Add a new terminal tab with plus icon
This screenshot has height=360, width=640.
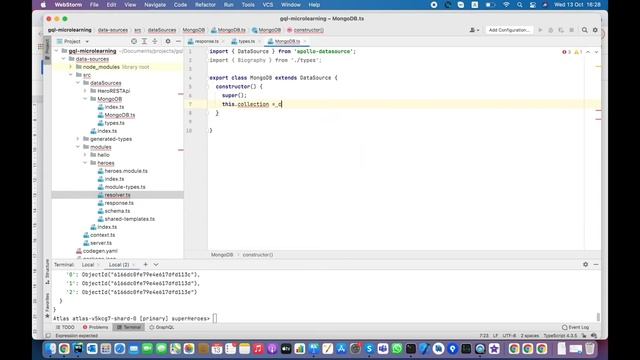pos(145,264)
